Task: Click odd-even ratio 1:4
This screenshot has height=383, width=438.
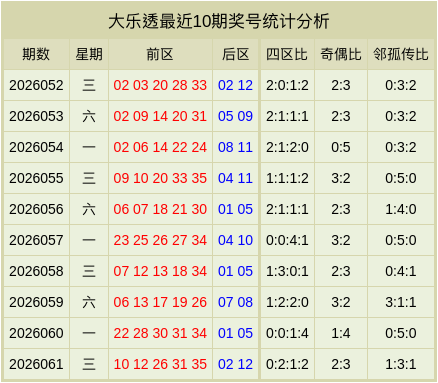Action: click(341, 333)
